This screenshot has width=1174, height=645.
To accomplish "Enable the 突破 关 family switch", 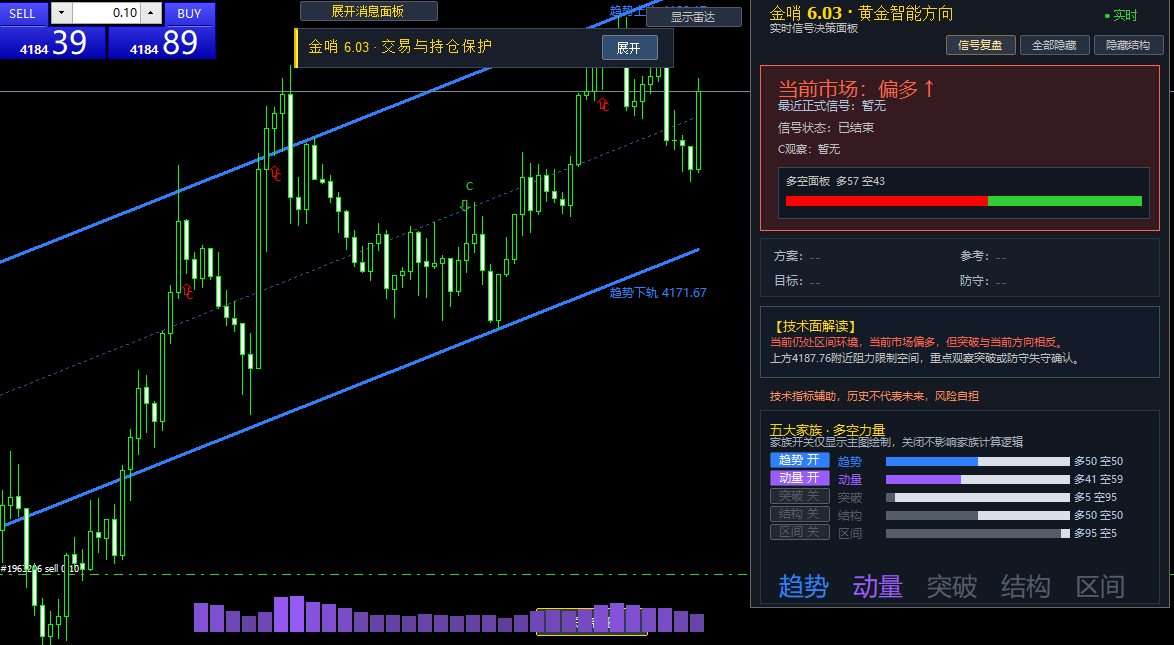I will 800,496.
